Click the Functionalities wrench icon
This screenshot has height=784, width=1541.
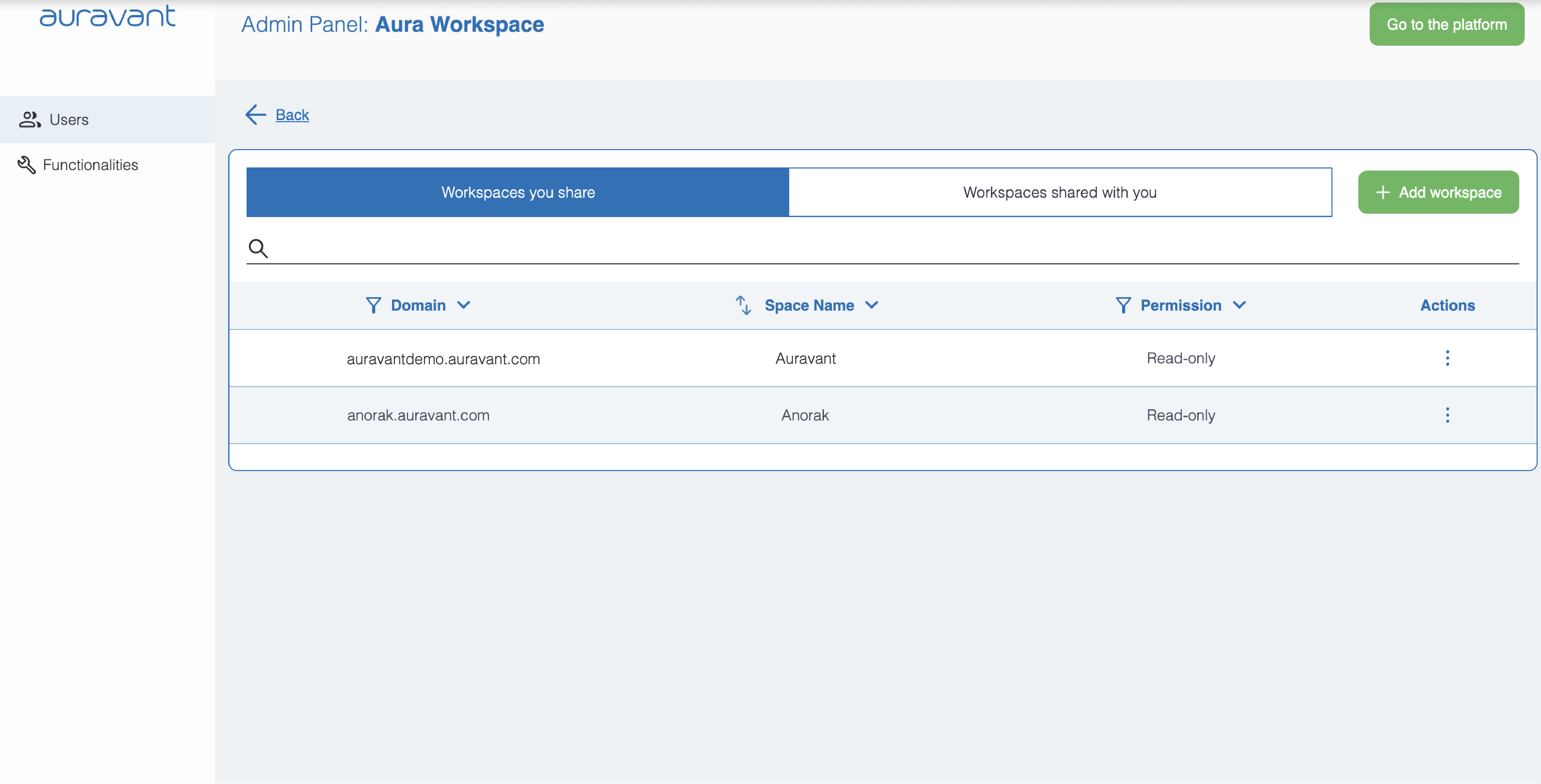point(26,165)
